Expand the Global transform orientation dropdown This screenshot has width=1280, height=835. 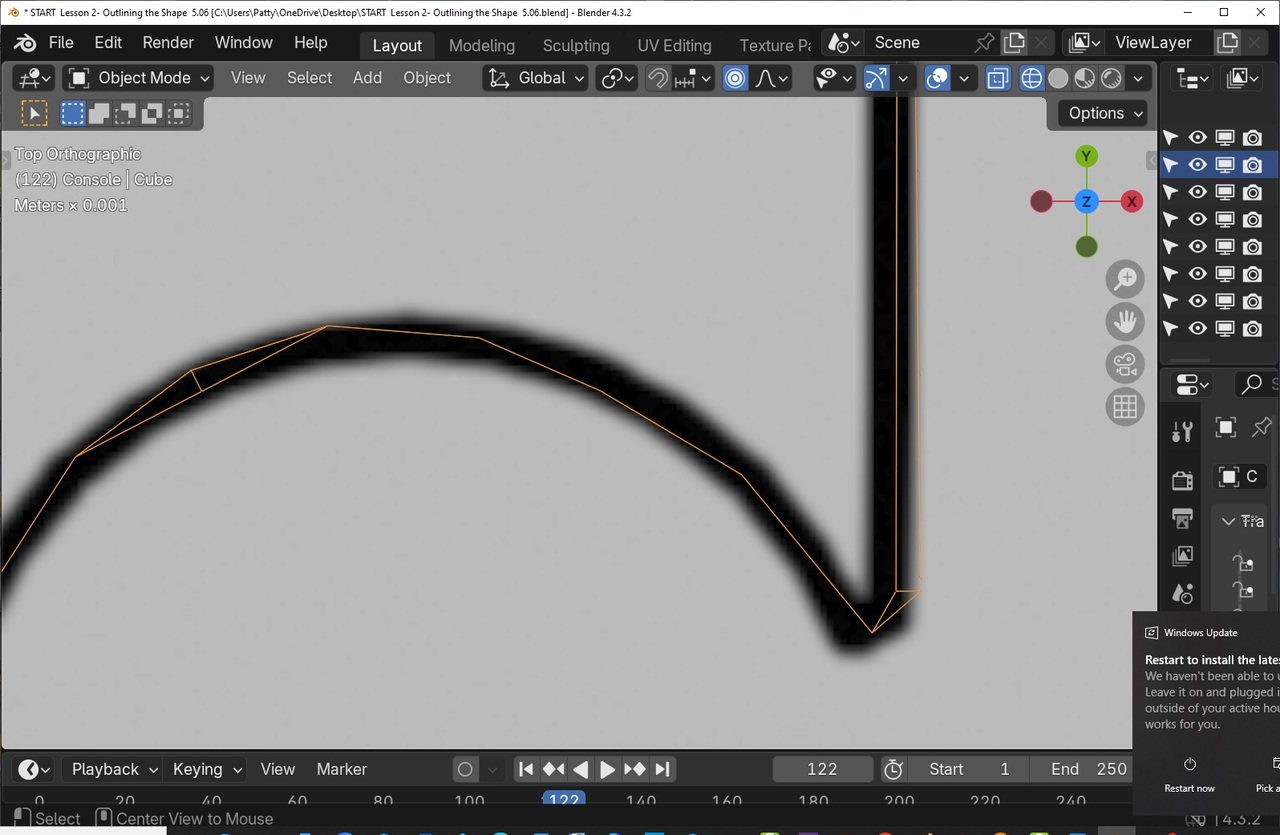point(537,78)
